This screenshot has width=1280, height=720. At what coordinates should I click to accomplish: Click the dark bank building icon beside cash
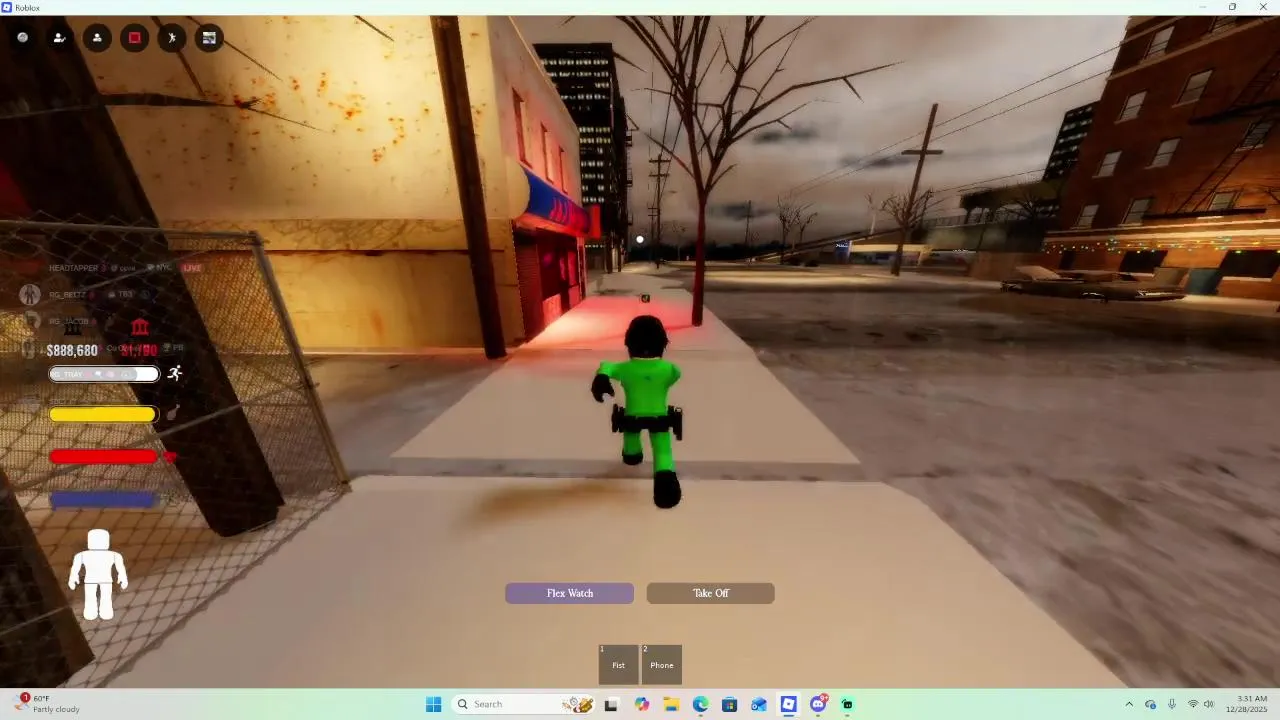[x=73, y=328]
